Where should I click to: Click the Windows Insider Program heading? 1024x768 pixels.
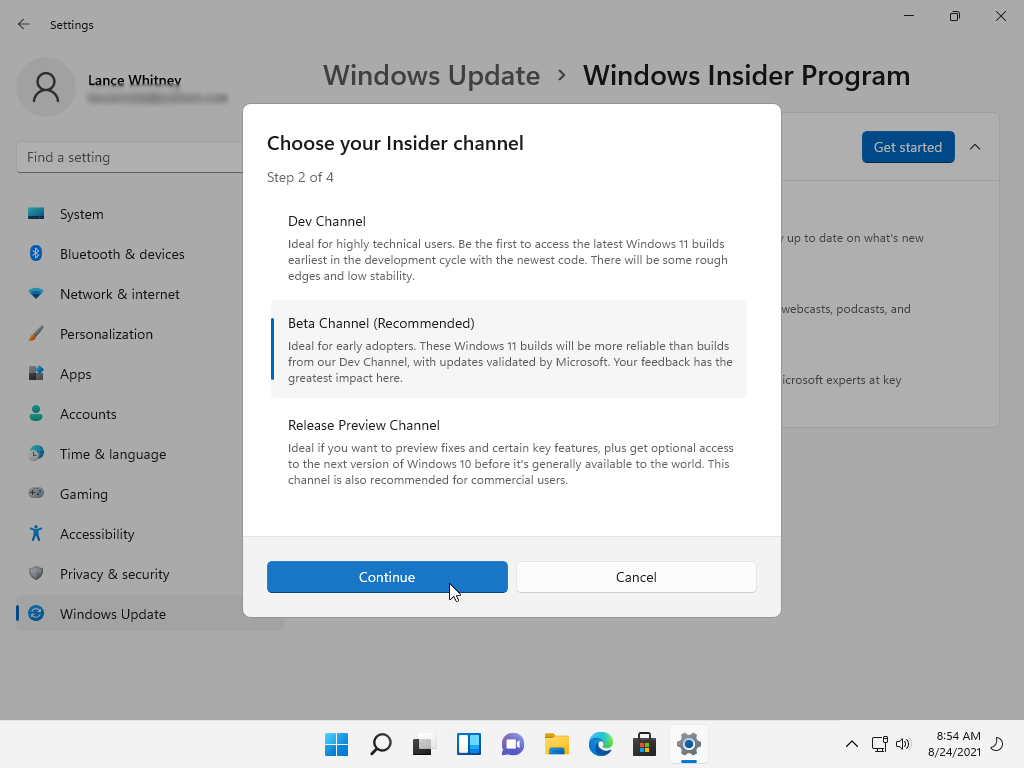click(746, 75)
